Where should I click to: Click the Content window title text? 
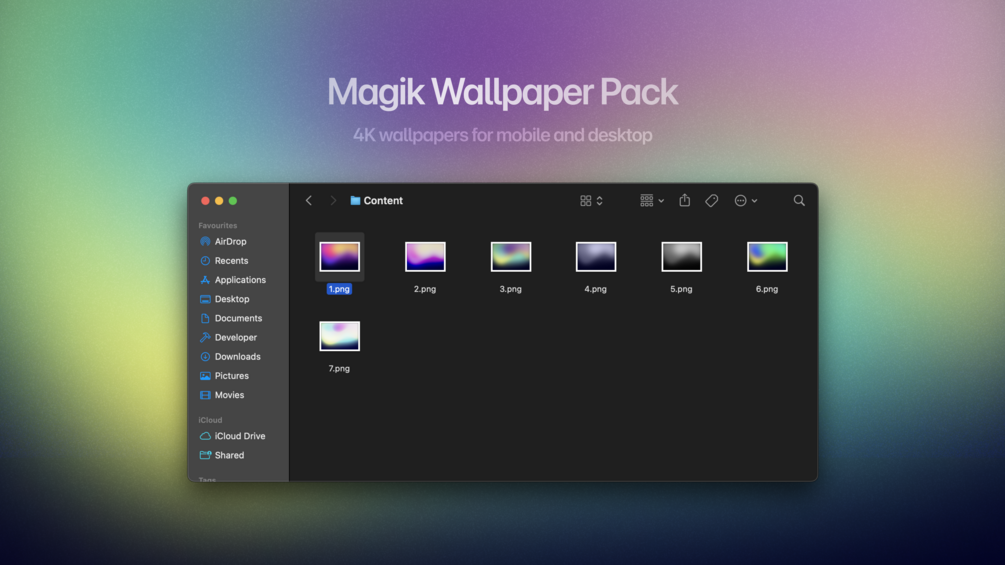pyautogui.click(x=383, y=201)
